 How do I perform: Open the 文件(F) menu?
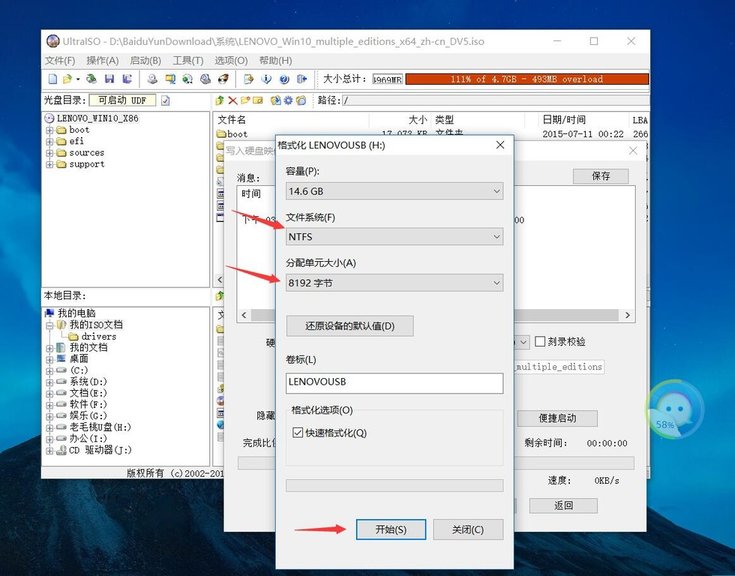60,60
